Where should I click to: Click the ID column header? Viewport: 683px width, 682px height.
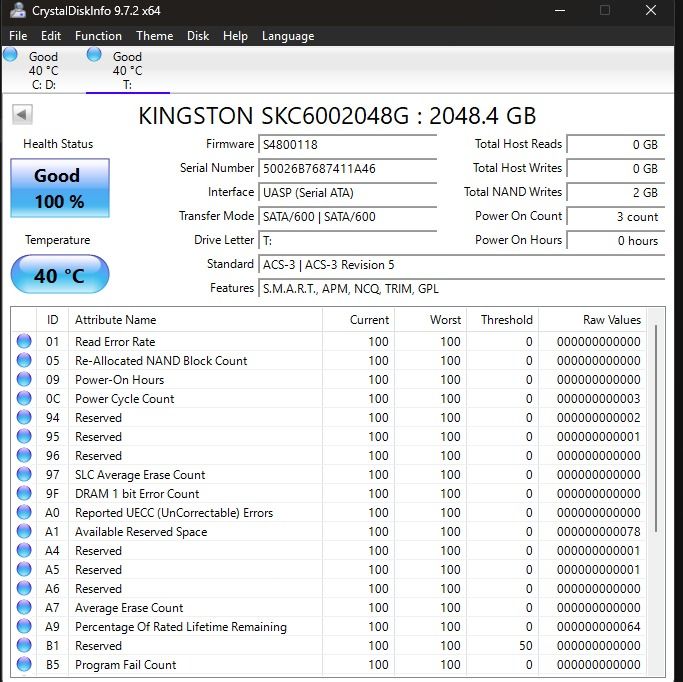52,320
